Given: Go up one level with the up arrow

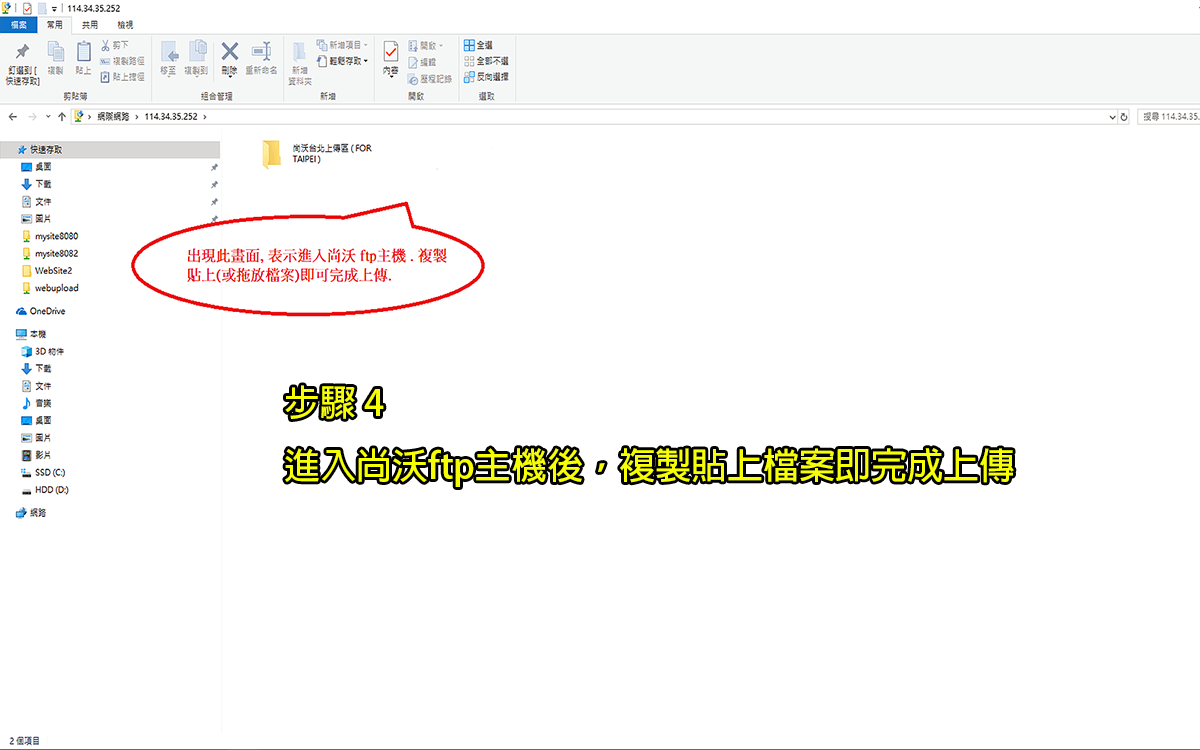Looking at the screenshot, I should [63, 117].
